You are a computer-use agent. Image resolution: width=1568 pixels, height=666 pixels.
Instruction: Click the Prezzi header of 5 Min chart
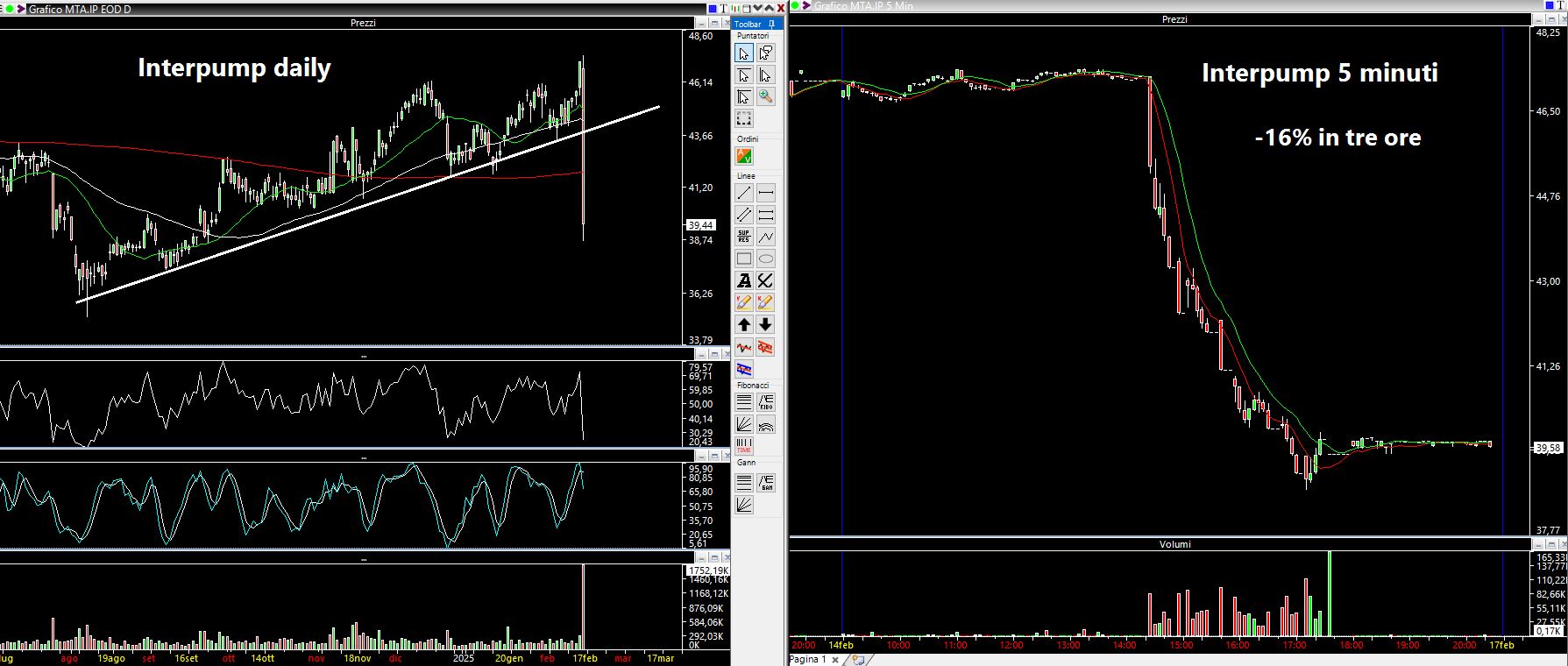[1174, 19]
